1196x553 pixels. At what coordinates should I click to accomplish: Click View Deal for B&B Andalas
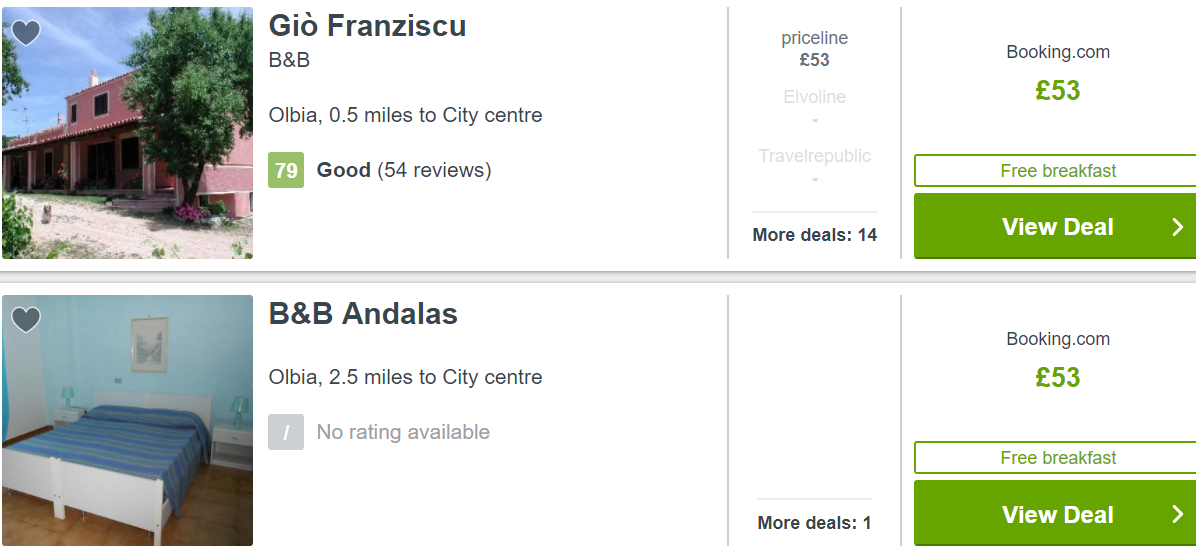point(1055,514)
